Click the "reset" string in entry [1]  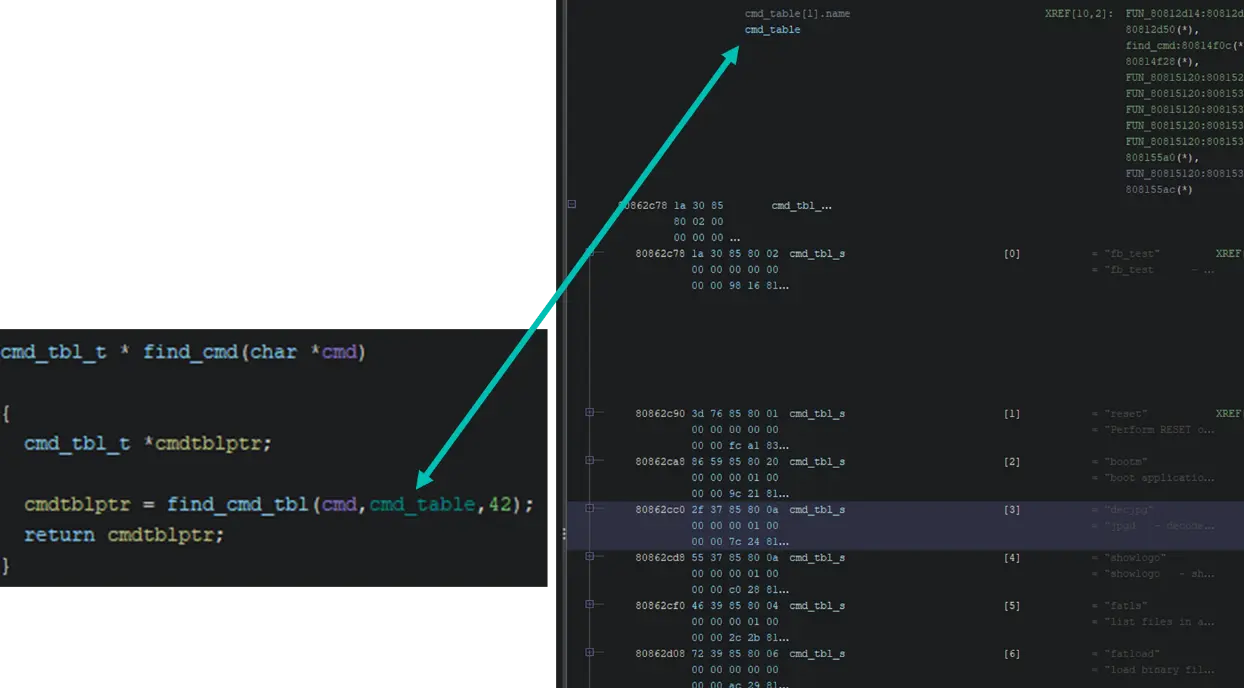pyautogui.click(x=1125, y=414)
